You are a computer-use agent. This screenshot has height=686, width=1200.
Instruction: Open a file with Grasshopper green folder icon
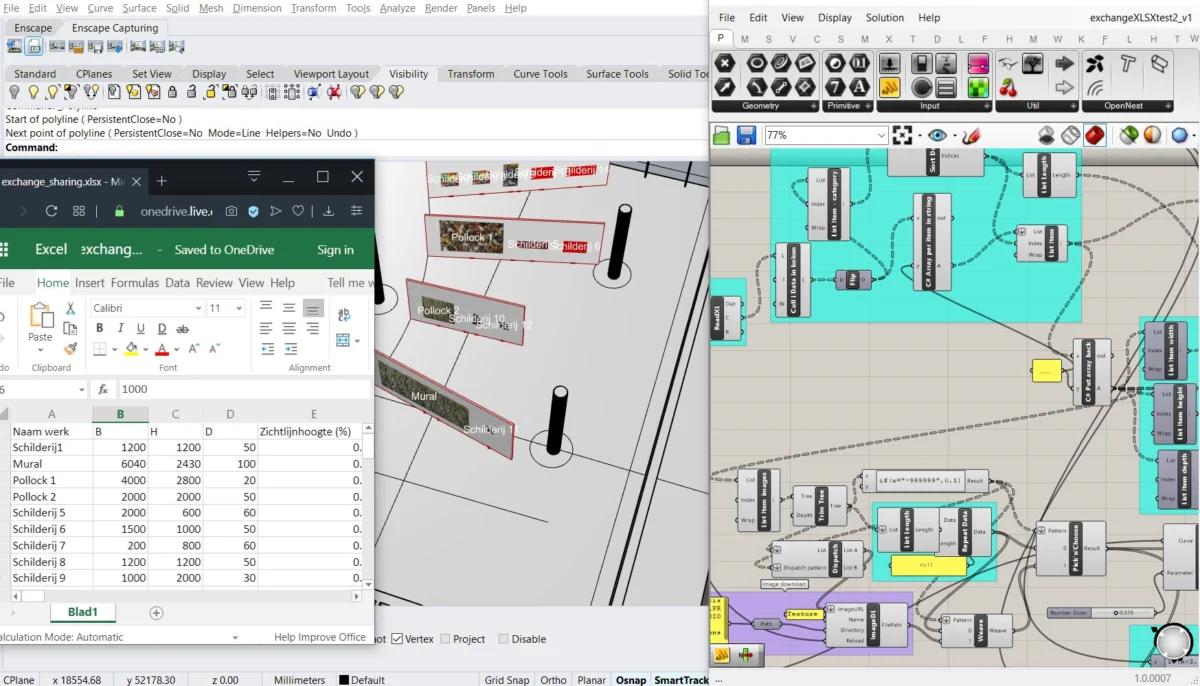[x=722, y=135]
